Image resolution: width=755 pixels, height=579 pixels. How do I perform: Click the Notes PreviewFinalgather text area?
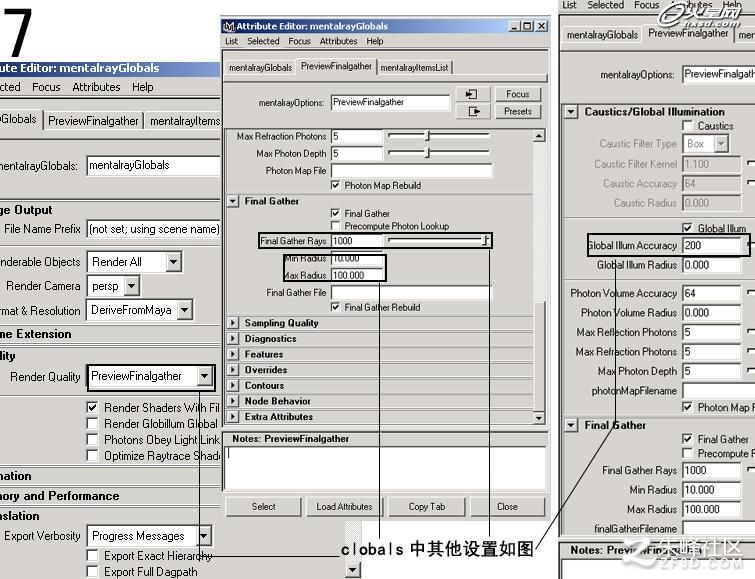[385, 467]
